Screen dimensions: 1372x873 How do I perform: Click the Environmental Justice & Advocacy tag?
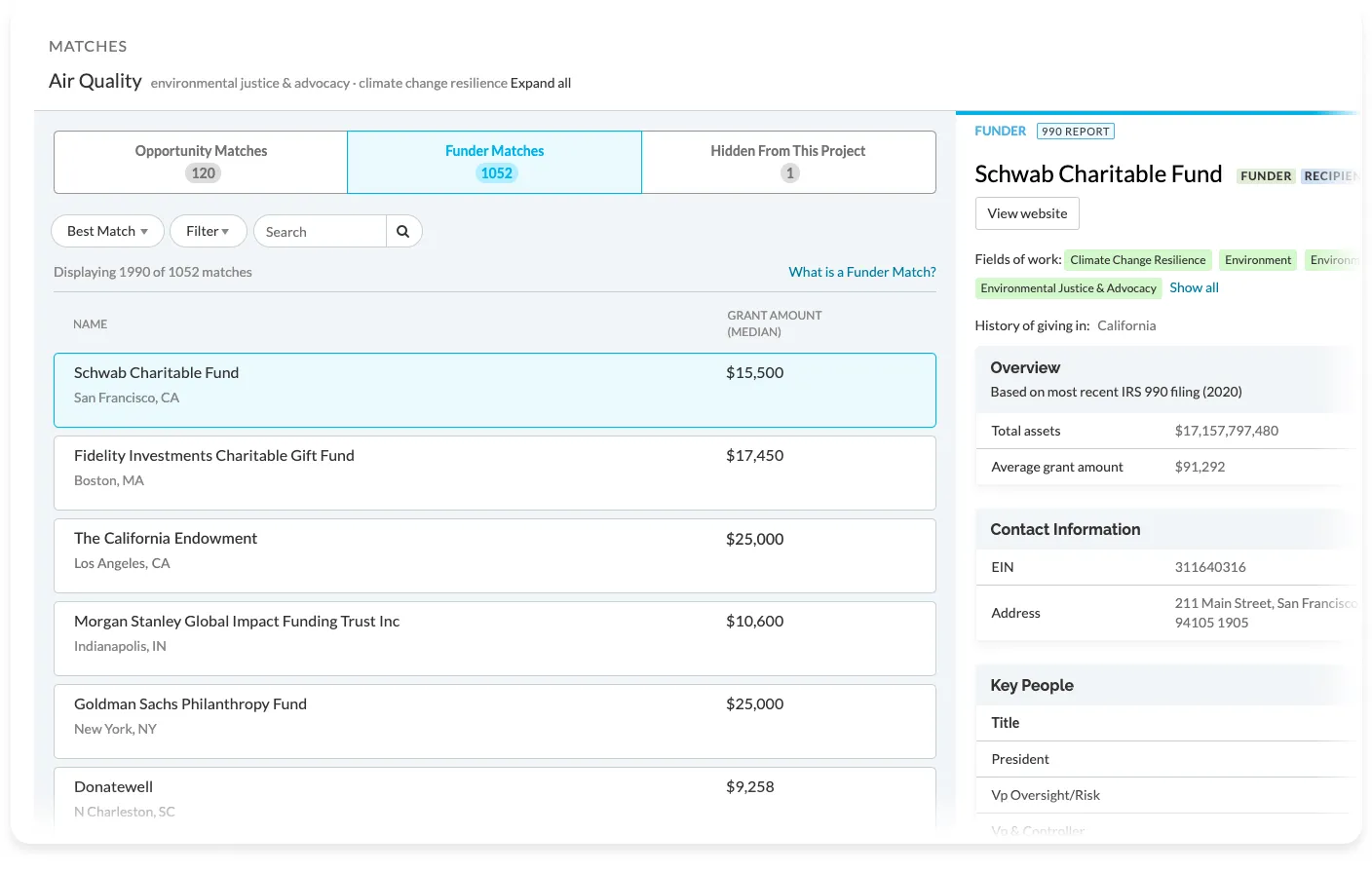point(1068,288)
